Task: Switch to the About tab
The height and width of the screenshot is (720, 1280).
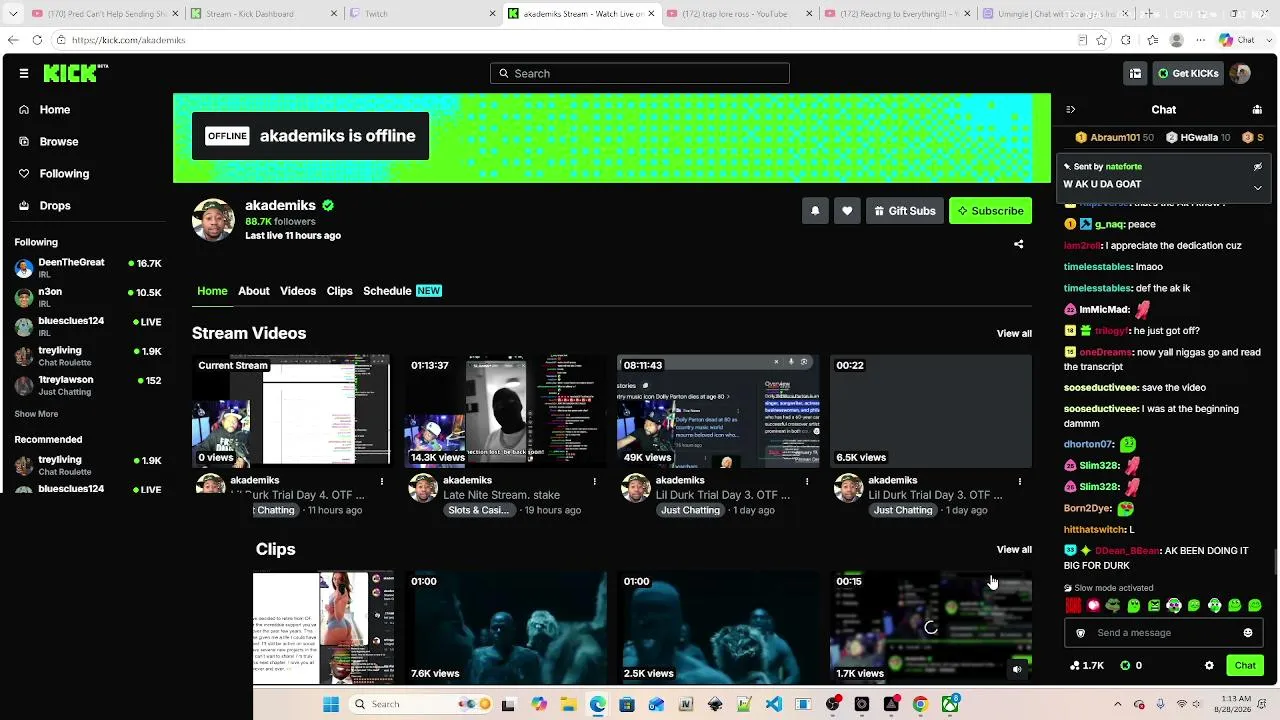Action: 254,291
